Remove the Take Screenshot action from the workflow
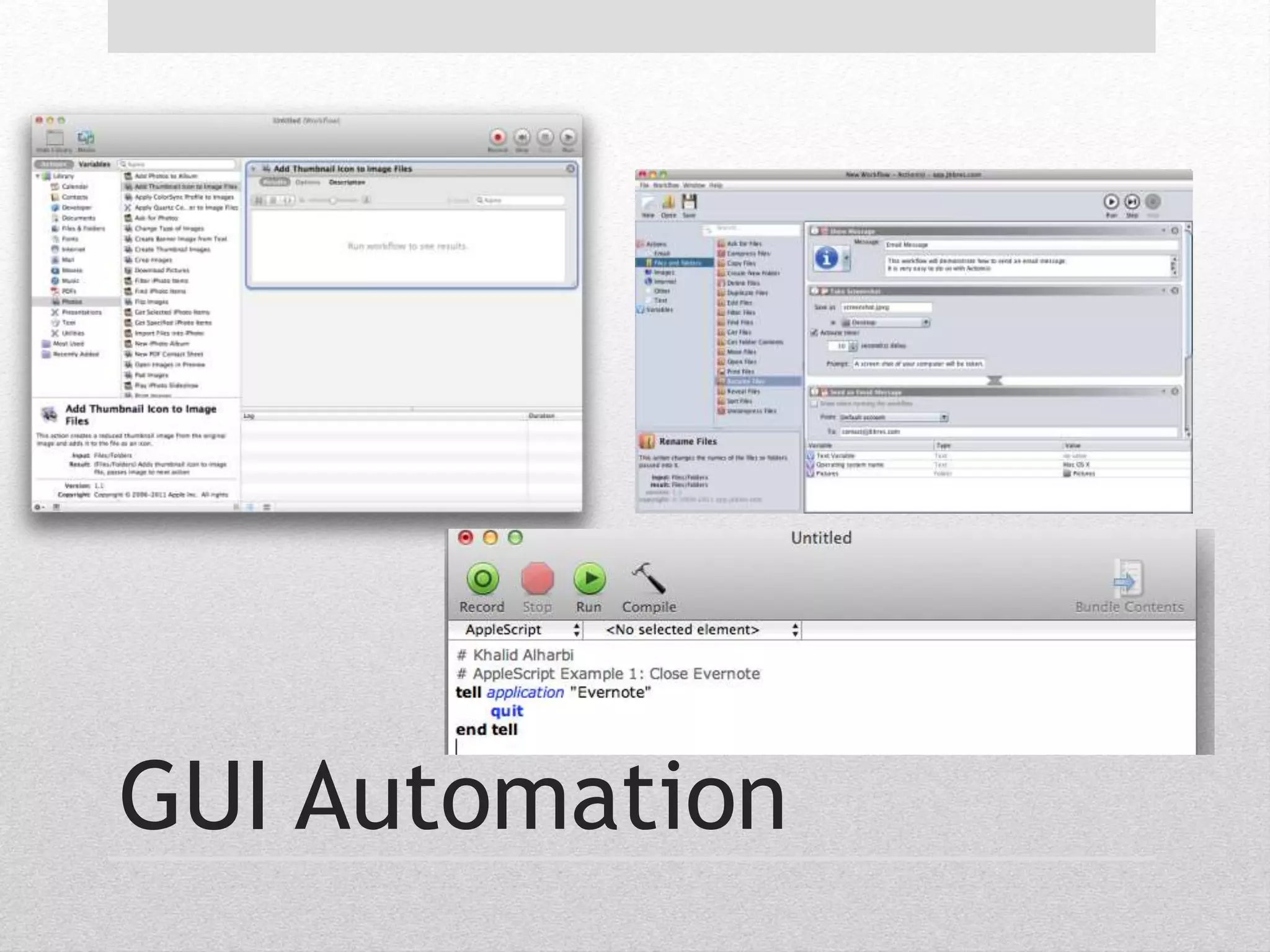 click(1175, 291)
